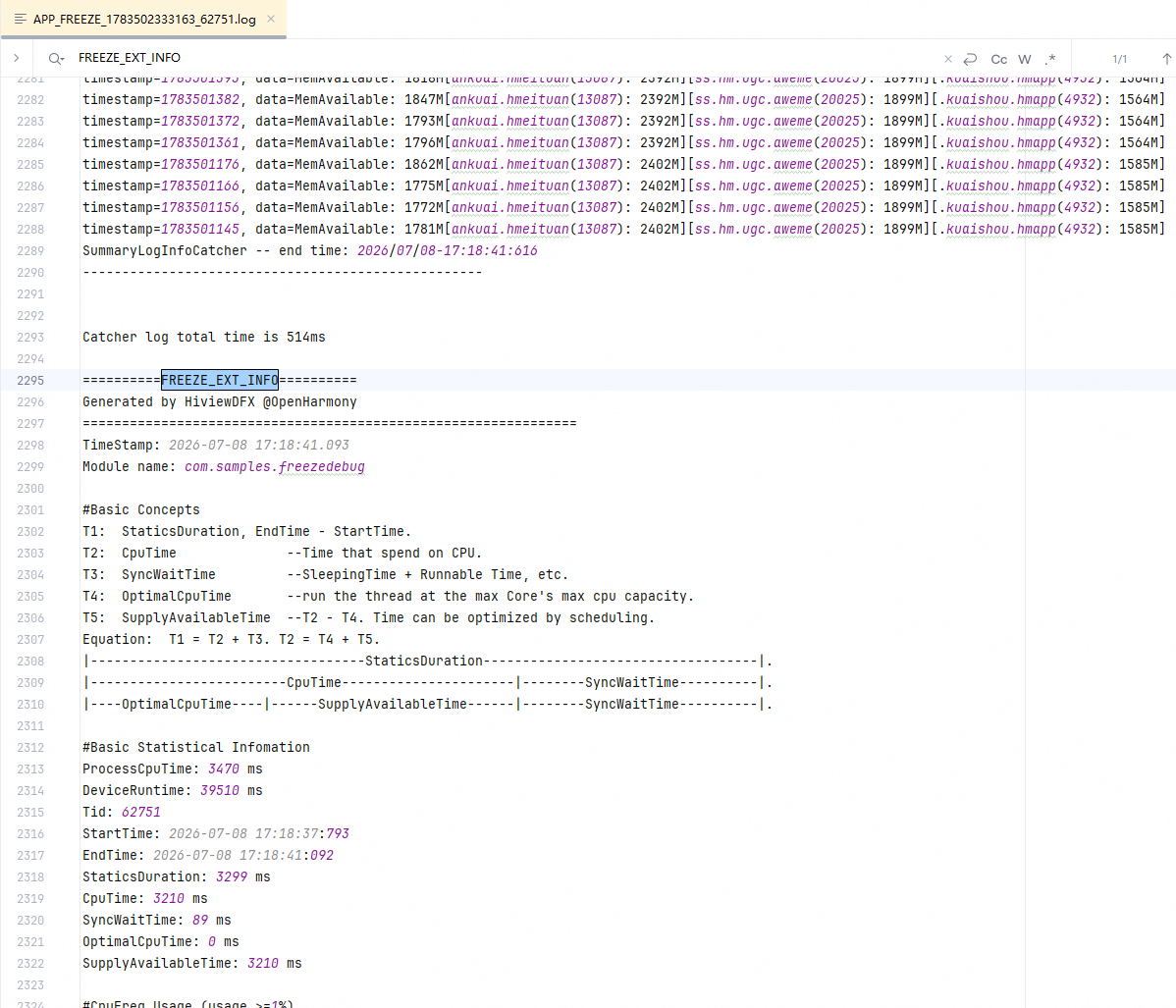Open search history magnifier dropdown

pyautogui.click(x=56, y=58)
